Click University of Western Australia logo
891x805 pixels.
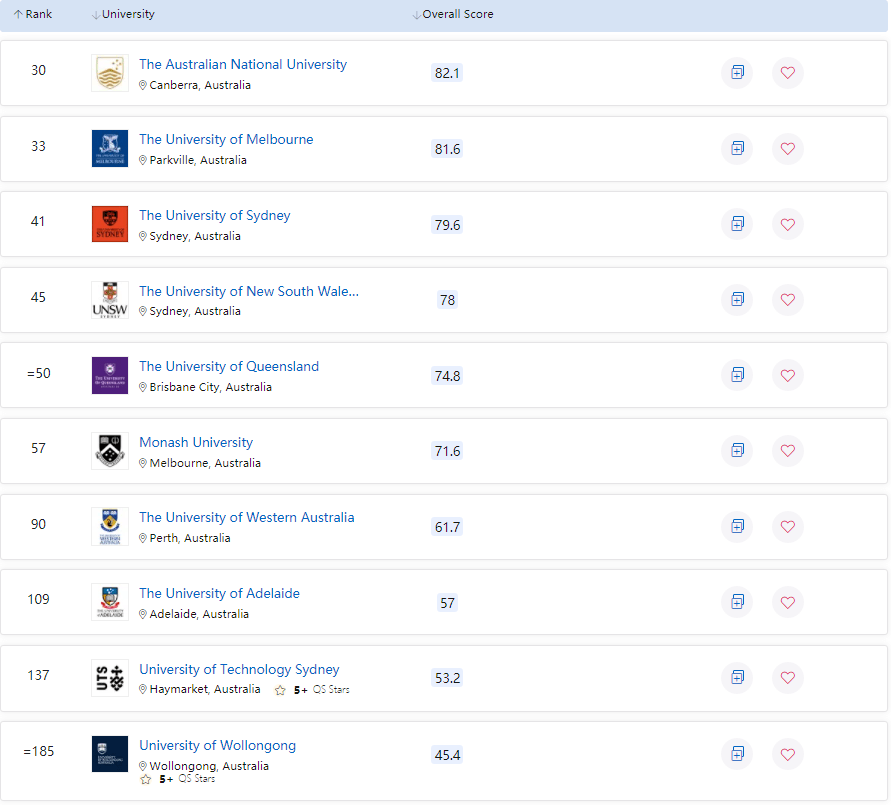coord(110,526)
